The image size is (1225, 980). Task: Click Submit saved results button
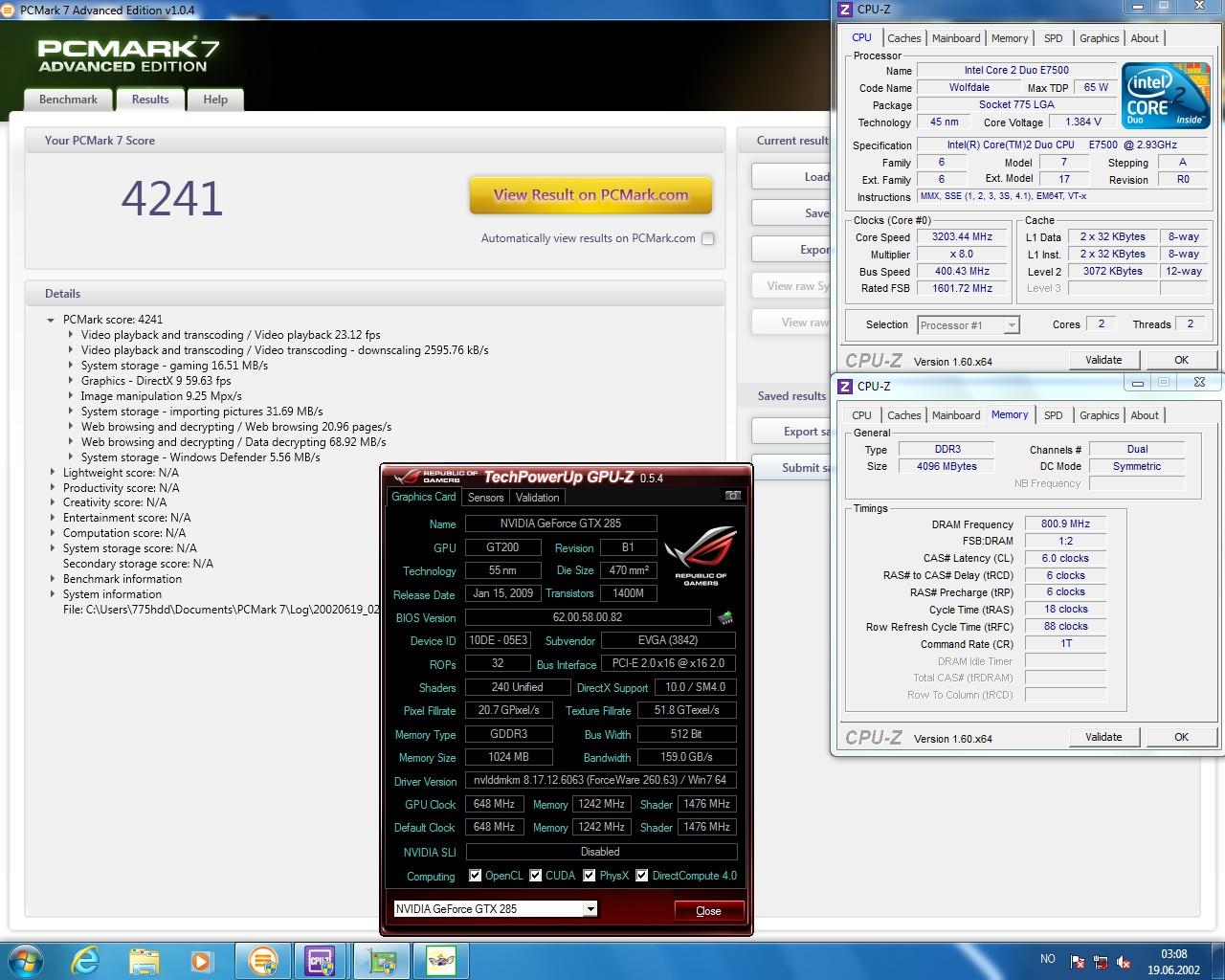(791, 467)
